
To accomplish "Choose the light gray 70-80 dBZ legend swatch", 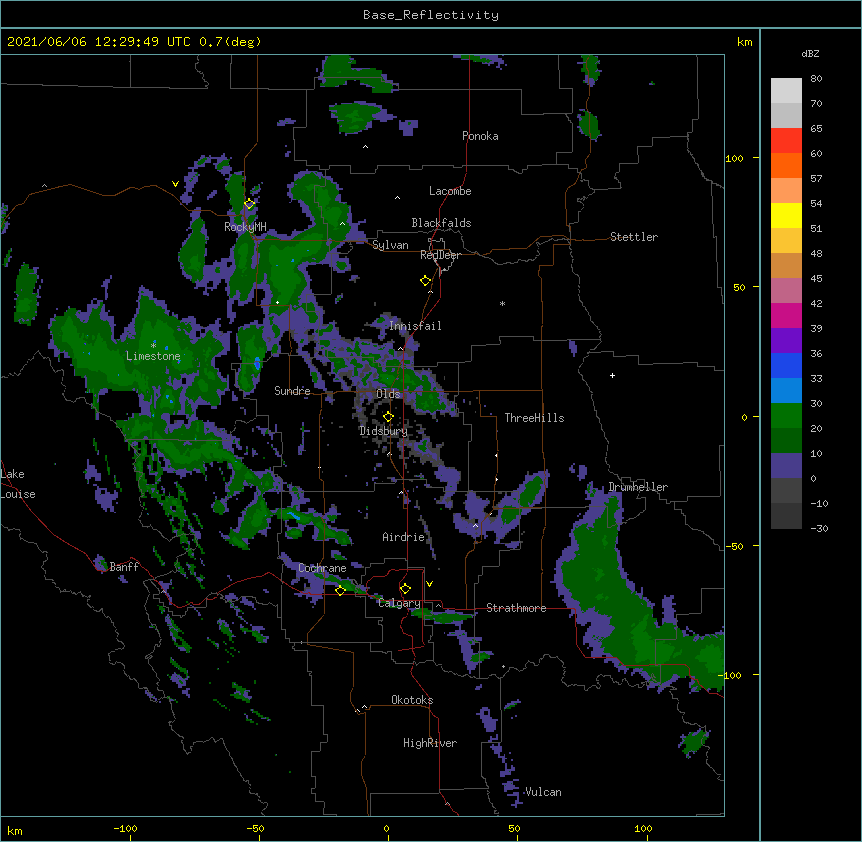I will click(x=786, y=91).
